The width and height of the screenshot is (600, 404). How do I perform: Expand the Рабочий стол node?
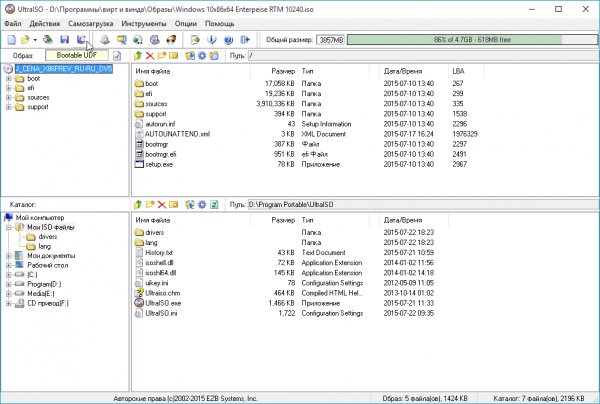[8, 265]
